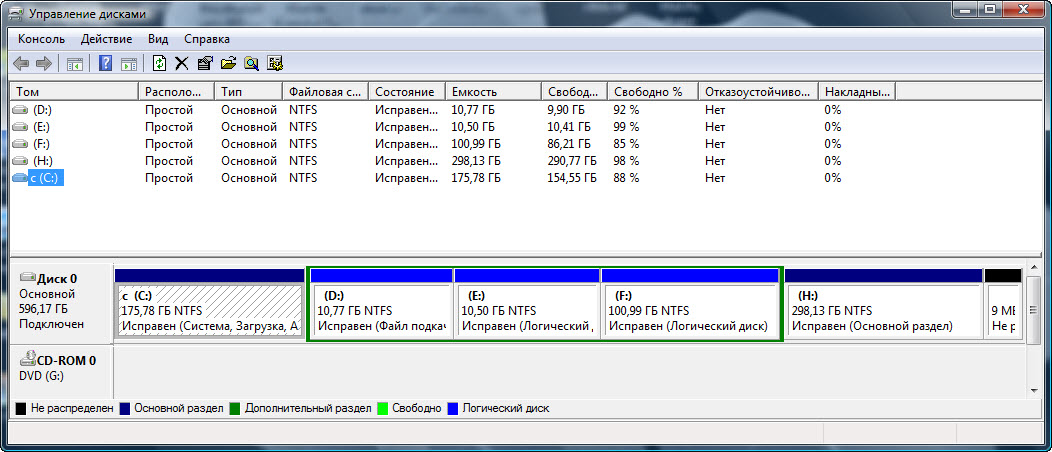This screenshot has height=452, width=1052.
Task: Open the Справка menu
Action: 207,39
